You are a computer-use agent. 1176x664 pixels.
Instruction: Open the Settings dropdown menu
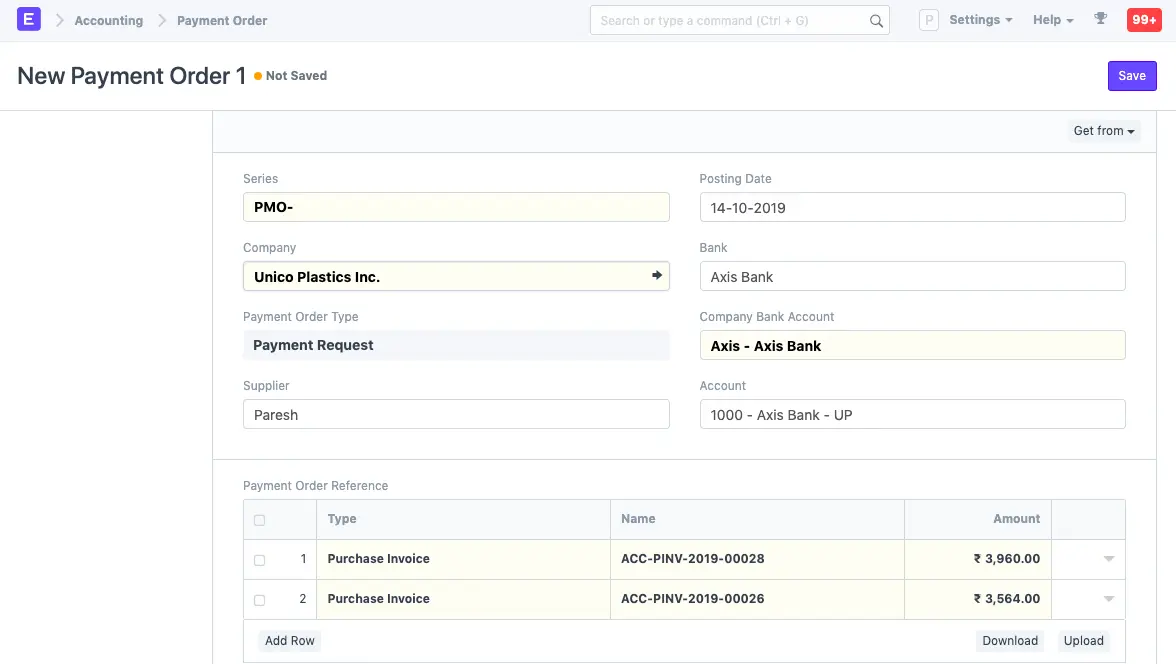click(x=980, y=20)
